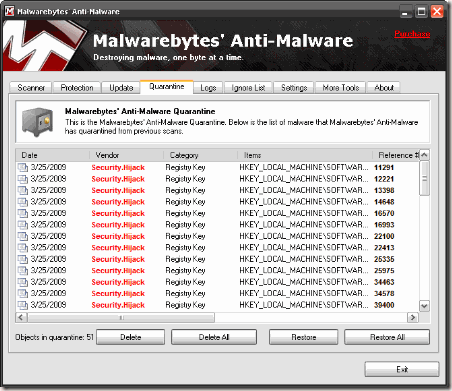
Task: Select the row icon for reference 25335
Action: pyautogui.click(x=23, y=259)
